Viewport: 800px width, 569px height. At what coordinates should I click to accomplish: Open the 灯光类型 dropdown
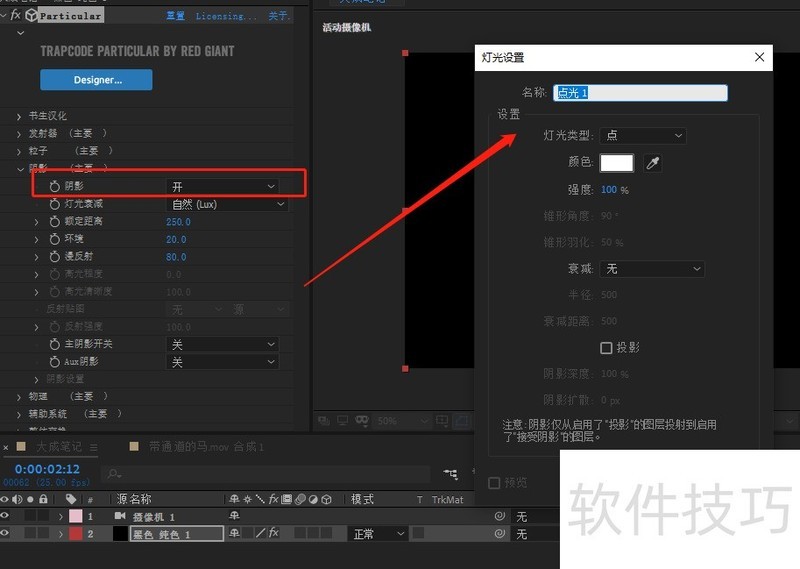[x=643, y=135]
